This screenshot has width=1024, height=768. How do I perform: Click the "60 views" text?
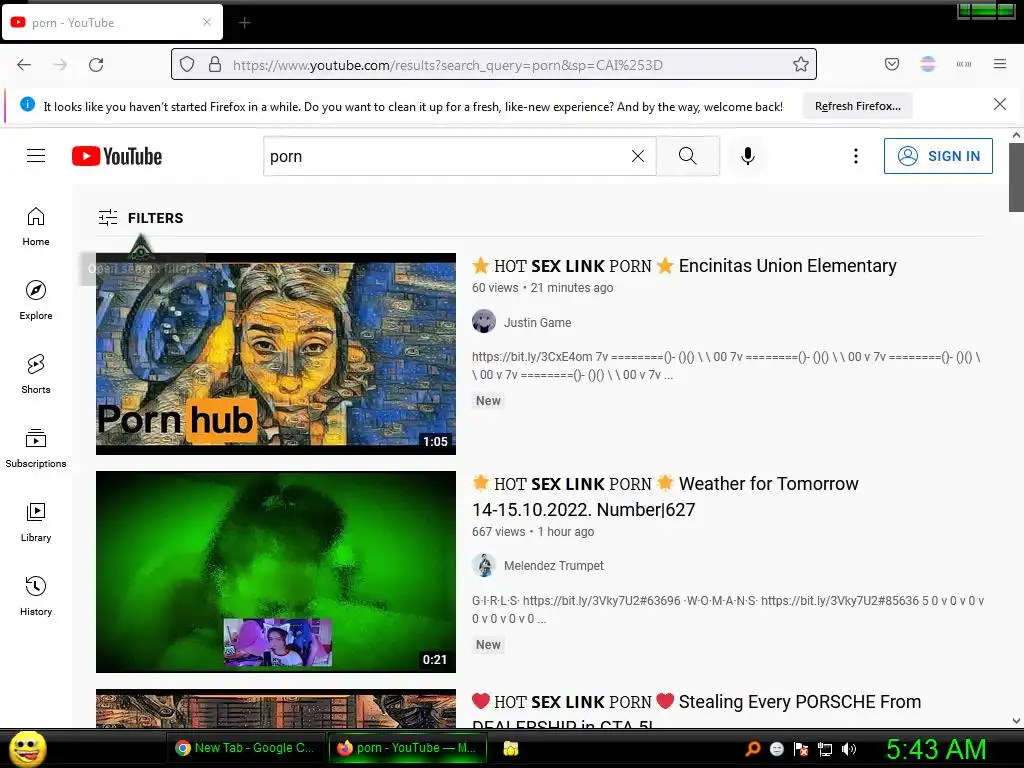point(495,287)
